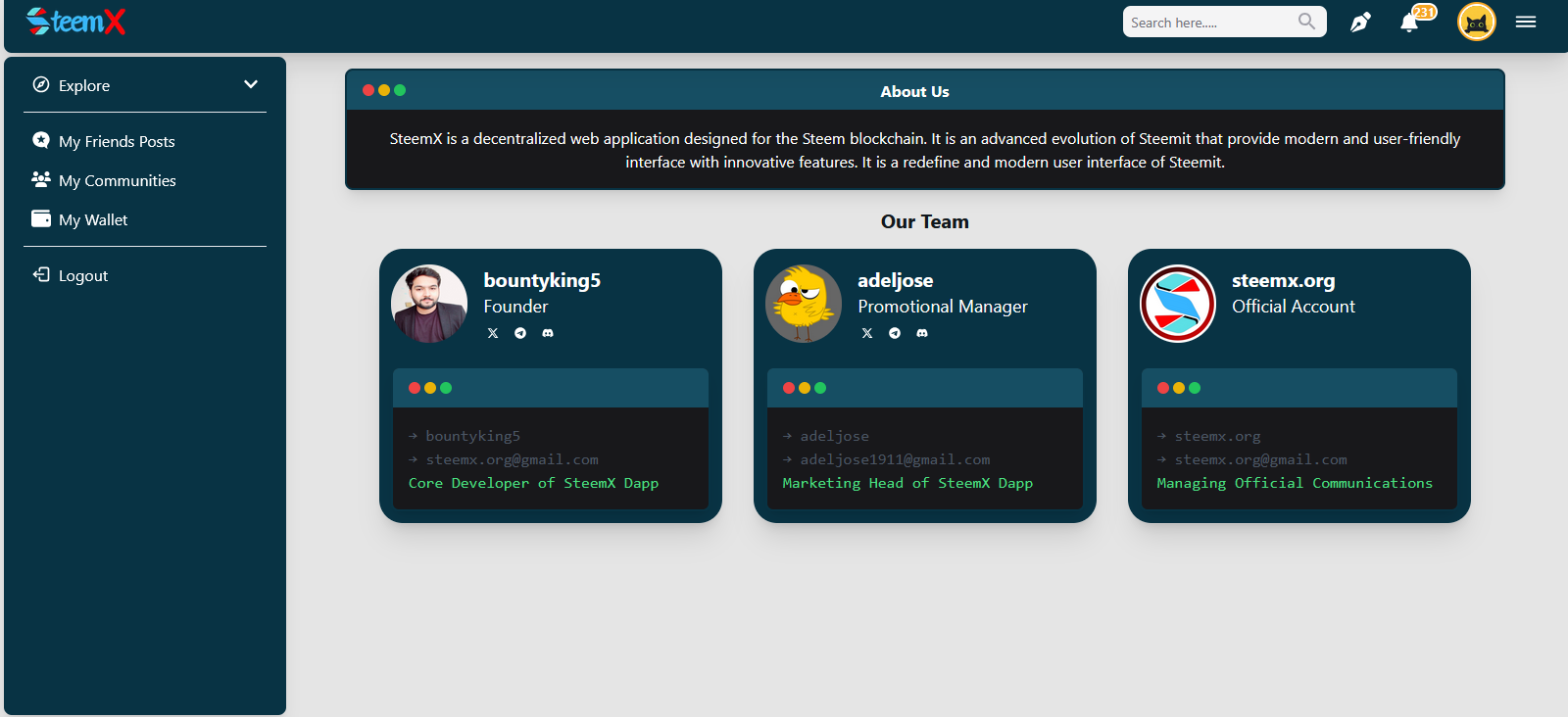Click 'Marketing Head of SteemX Dapp' text
Image resolution: width=1568 pixels, height=717 pixels.
pos(907,483)
